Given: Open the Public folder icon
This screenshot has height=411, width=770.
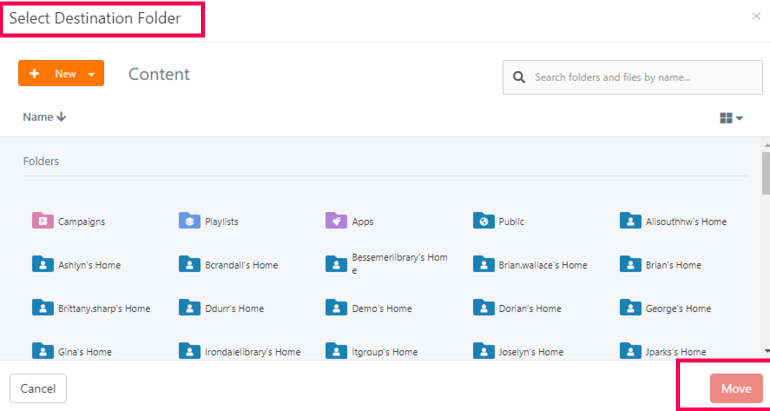Looking at the screenshot, I should 483,220.
